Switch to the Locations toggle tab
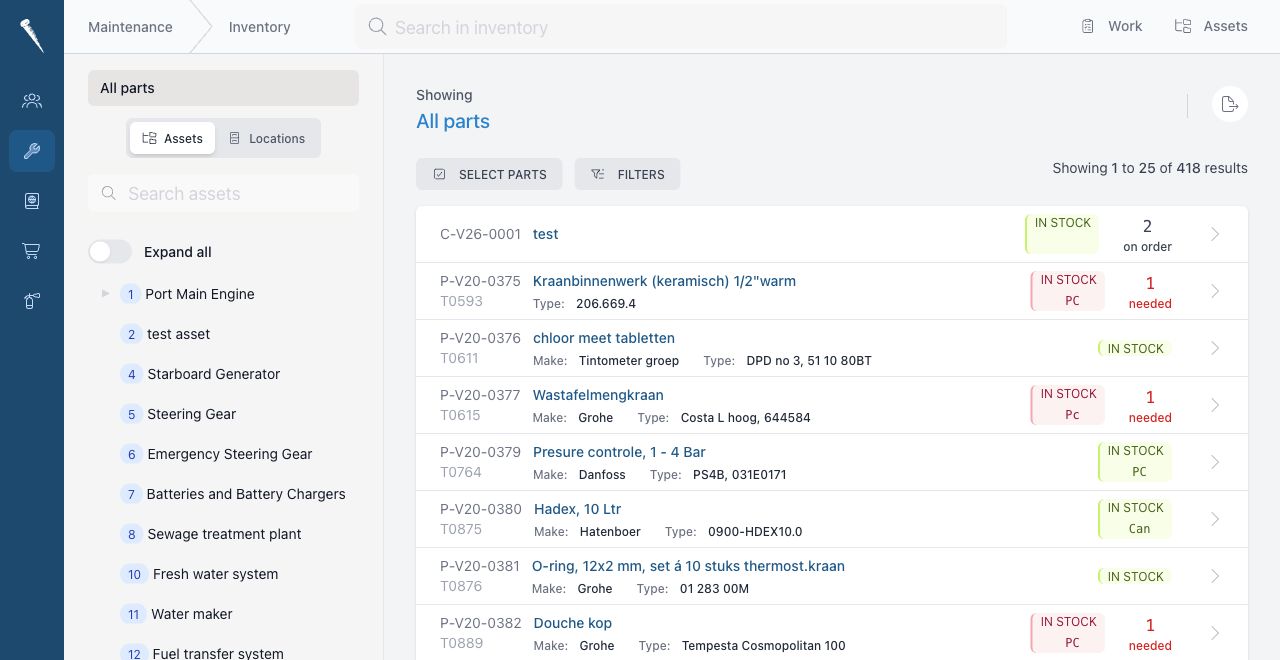The width and height of the screenshot is (1280, 660). (x=267, y=139)
